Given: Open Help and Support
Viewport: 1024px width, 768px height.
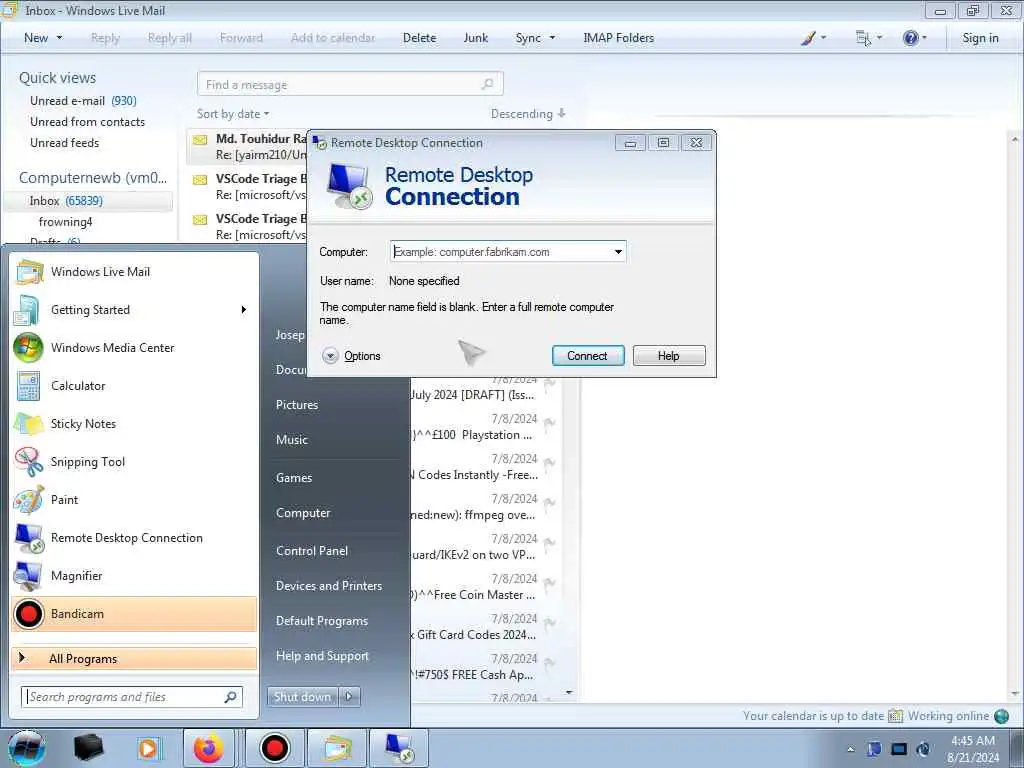Looking at the screenshot, I should coord(322,656).
